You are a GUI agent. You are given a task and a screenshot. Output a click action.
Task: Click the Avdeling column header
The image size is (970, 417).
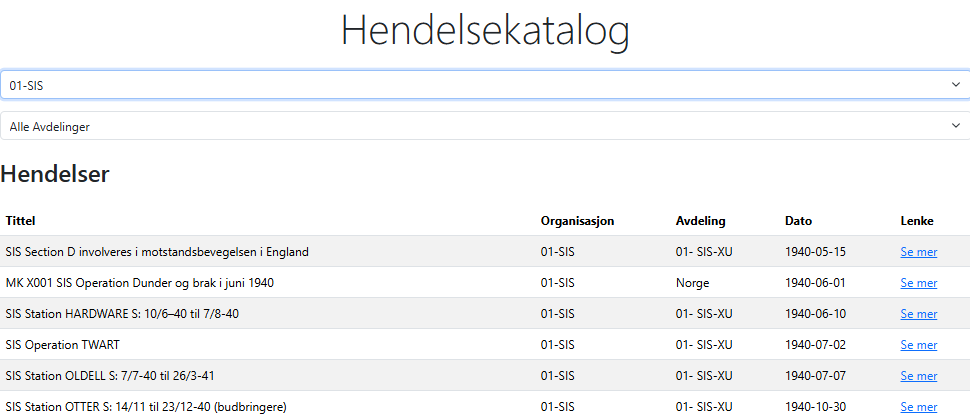tap(700, 221)
